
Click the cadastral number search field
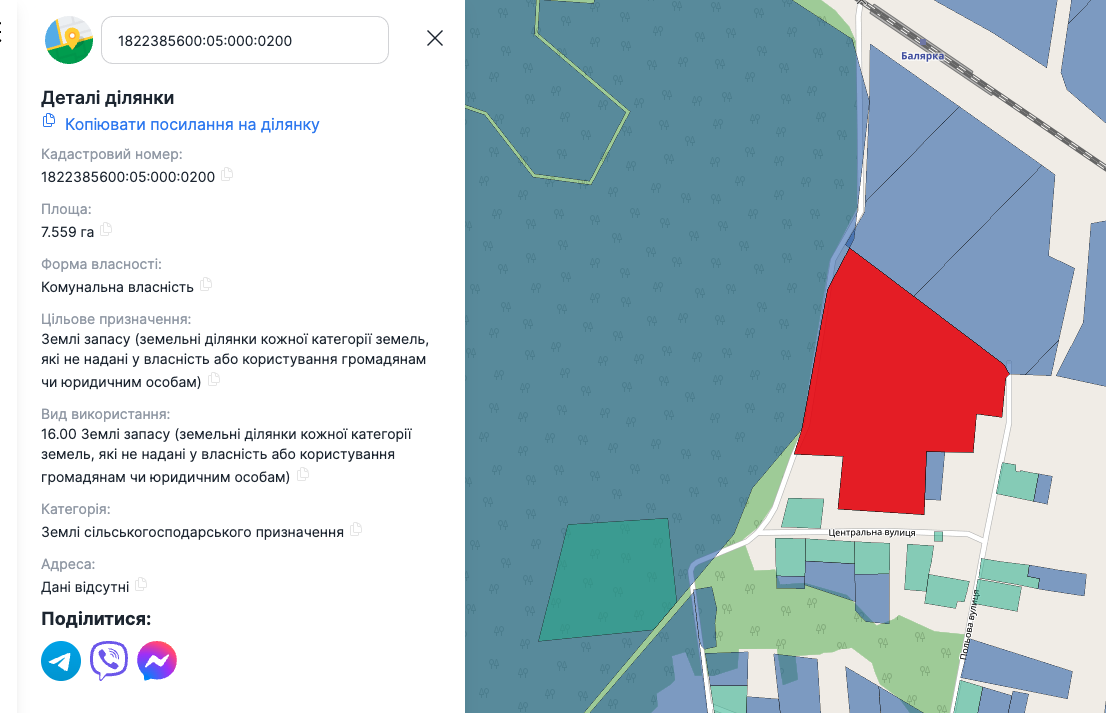[244, 40]
